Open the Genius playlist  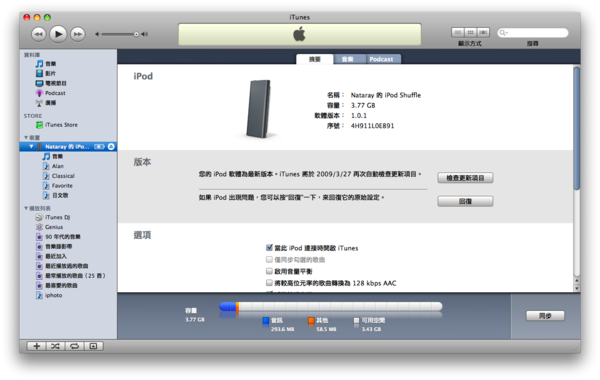pos(49,227)
